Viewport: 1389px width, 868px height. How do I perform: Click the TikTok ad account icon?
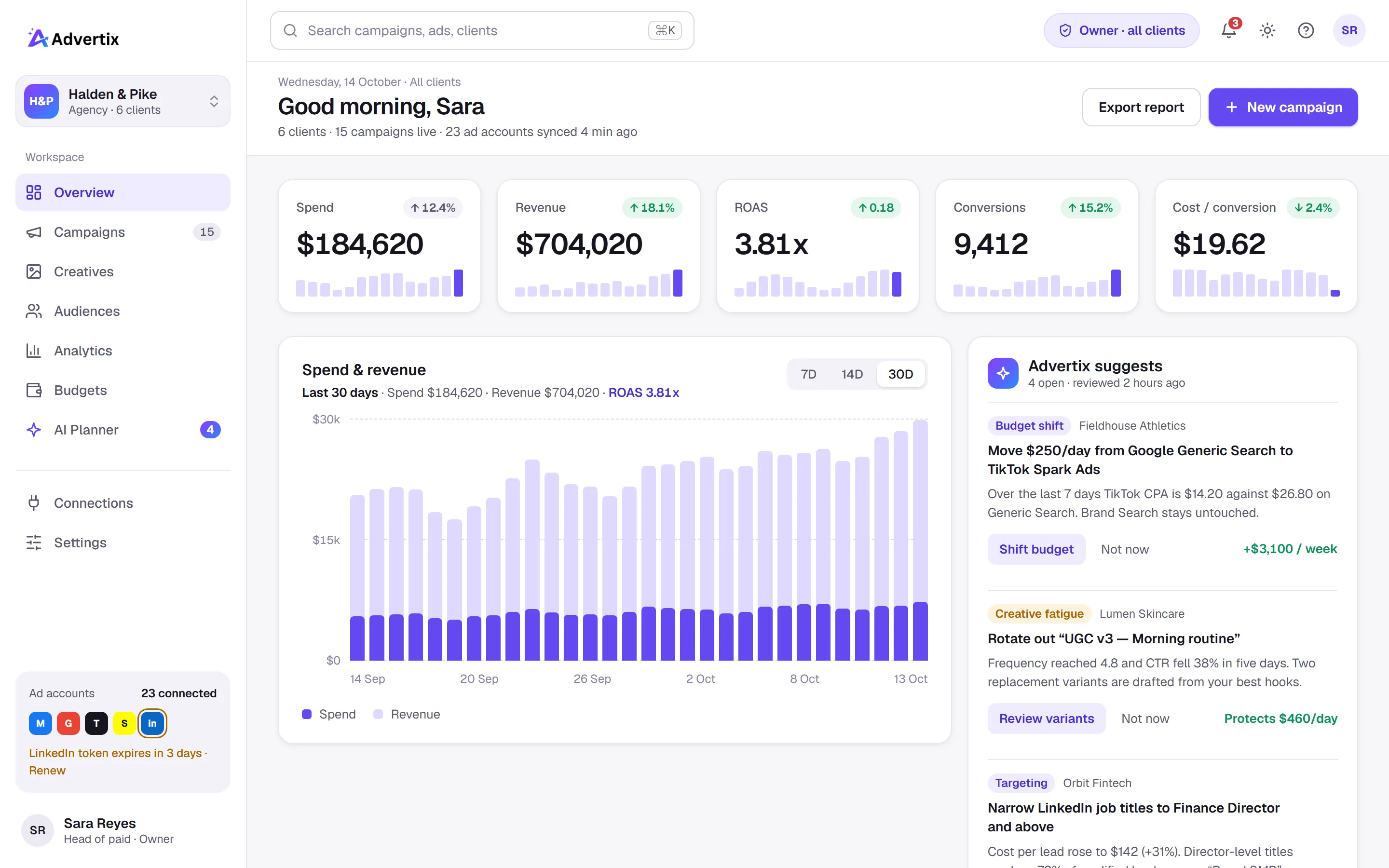tap(96, 723)
